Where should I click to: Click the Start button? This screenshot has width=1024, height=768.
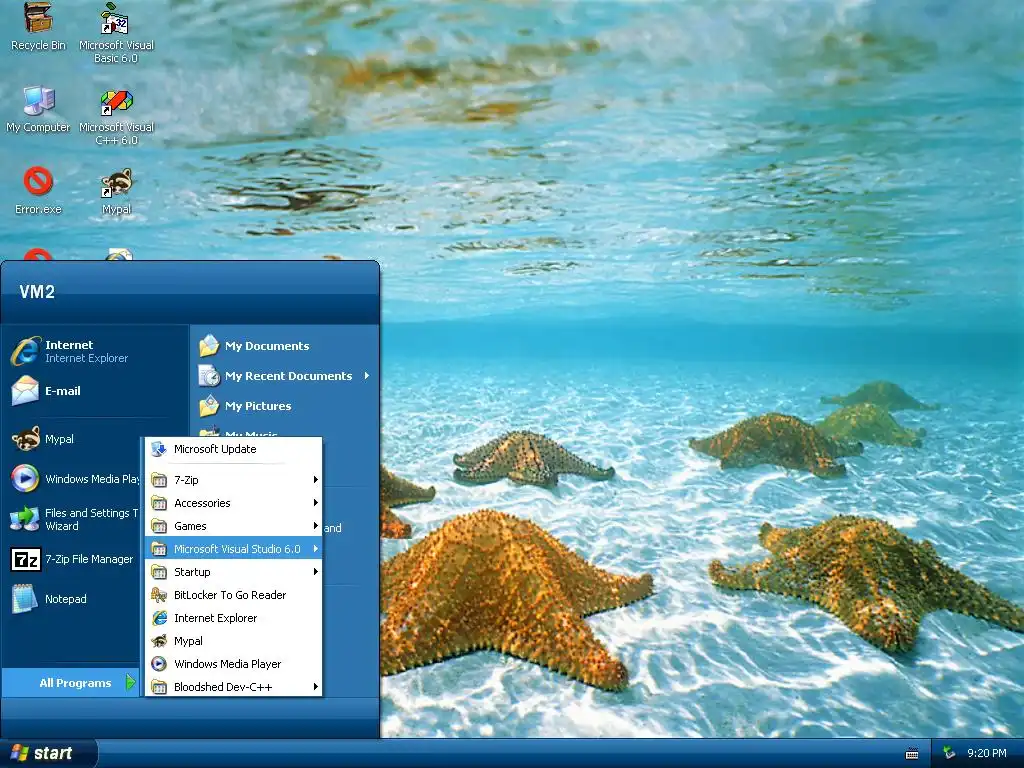coord(48,754)
